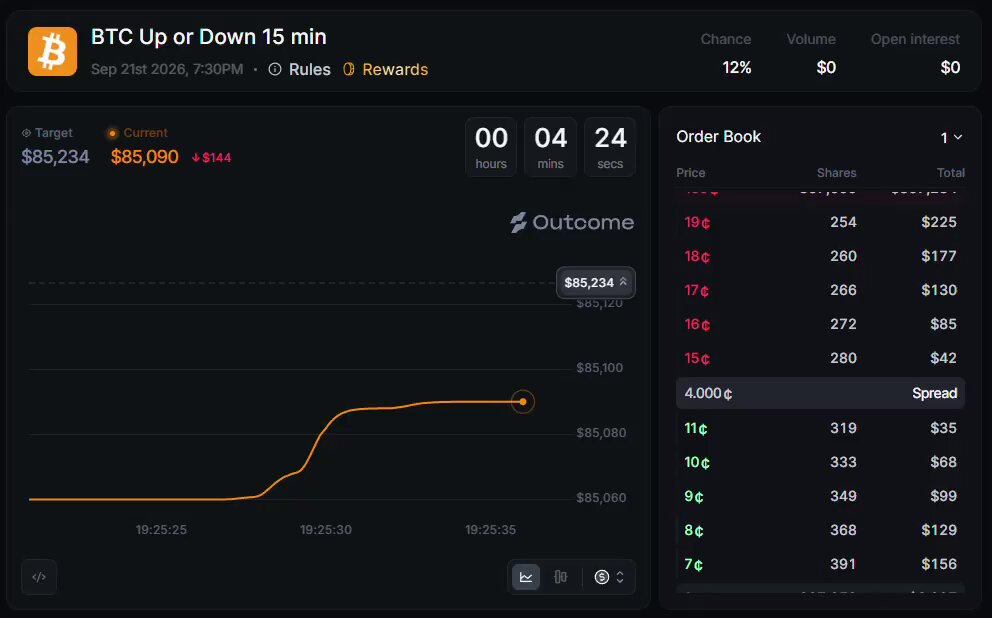Click the 24 secs countdown box

610,147
